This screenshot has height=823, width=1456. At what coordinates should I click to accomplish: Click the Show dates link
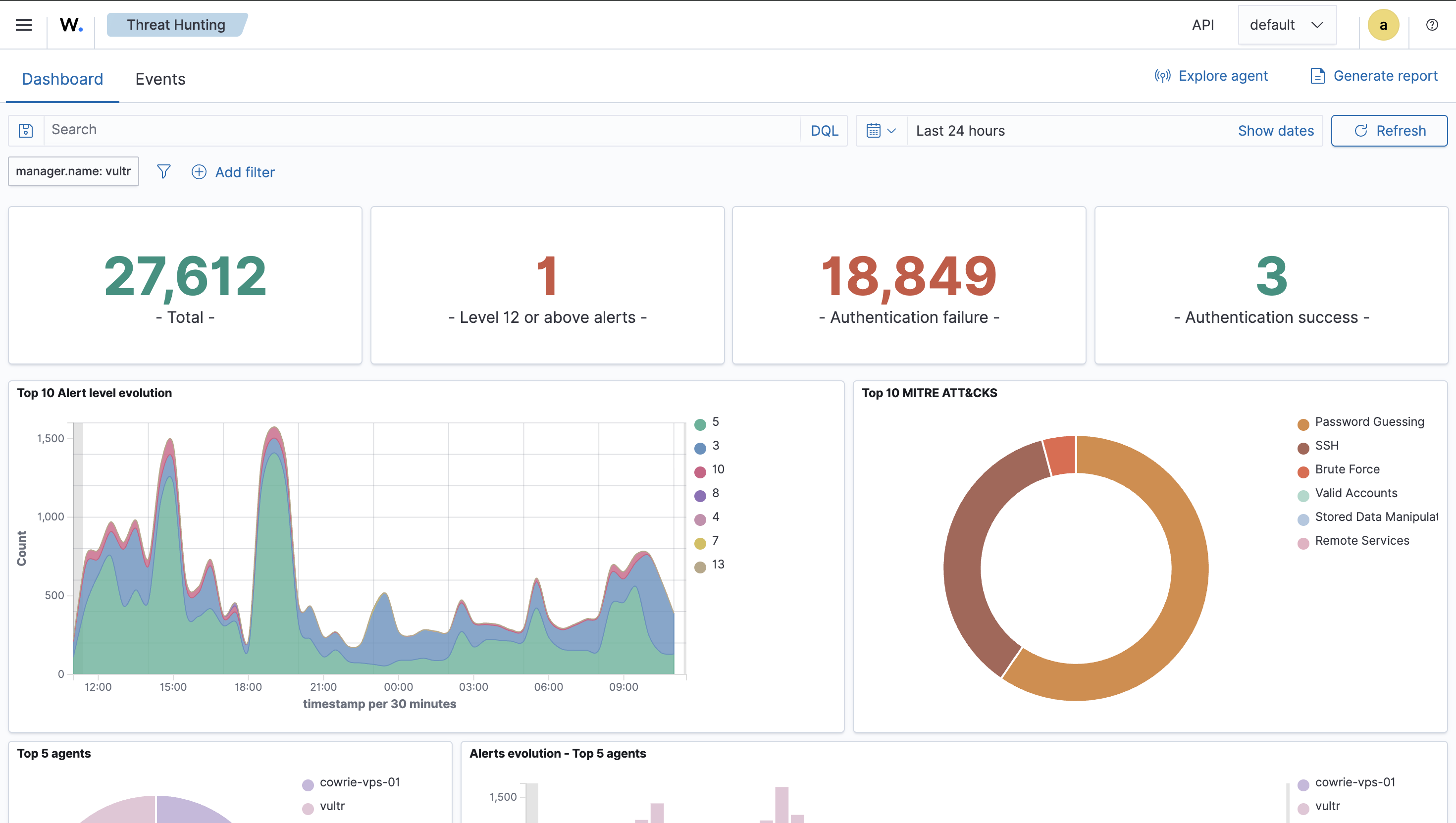[x=1275, y=131]
